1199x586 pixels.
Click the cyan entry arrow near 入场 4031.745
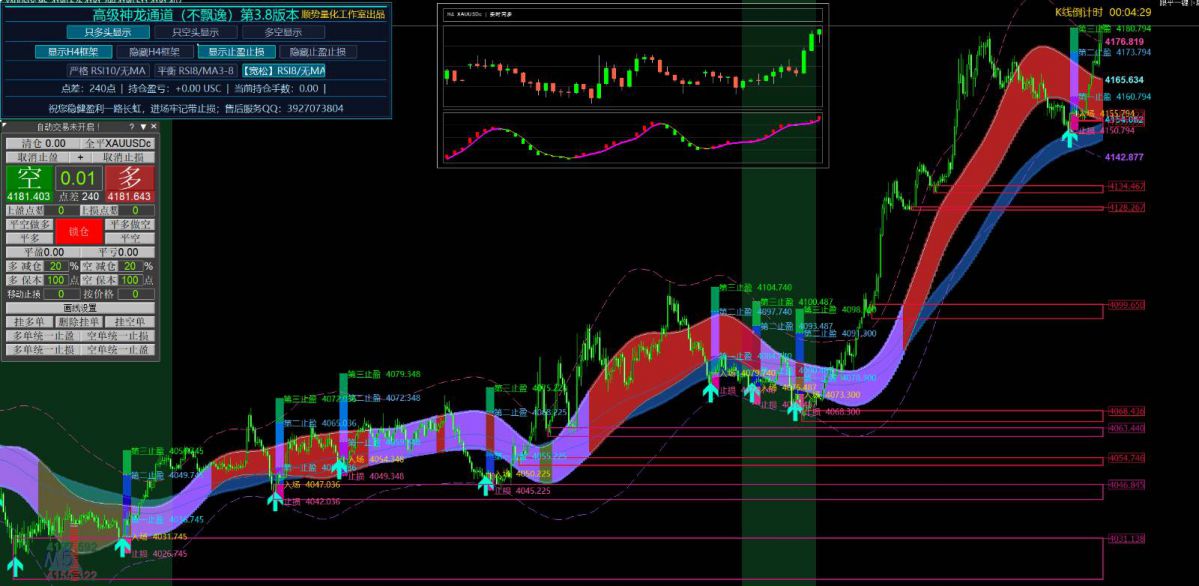122,548
